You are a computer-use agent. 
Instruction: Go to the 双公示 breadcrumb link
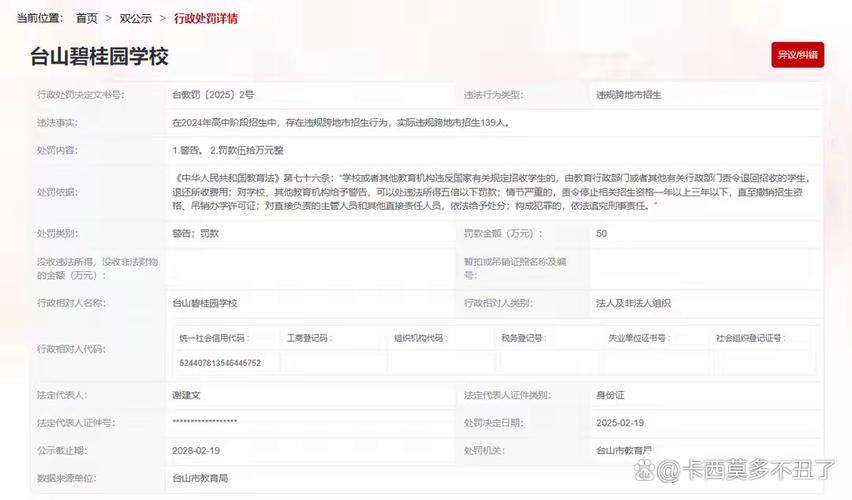(135, 18)
